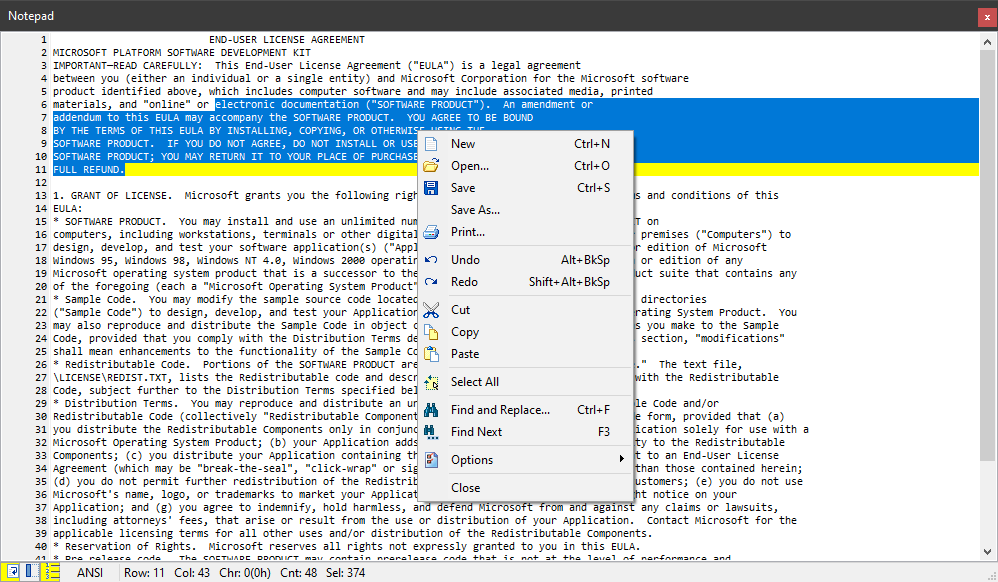This screenshot has width=998, height=582.
Task: Toggle column selection mode in status bar
Action: coord(31,572)
